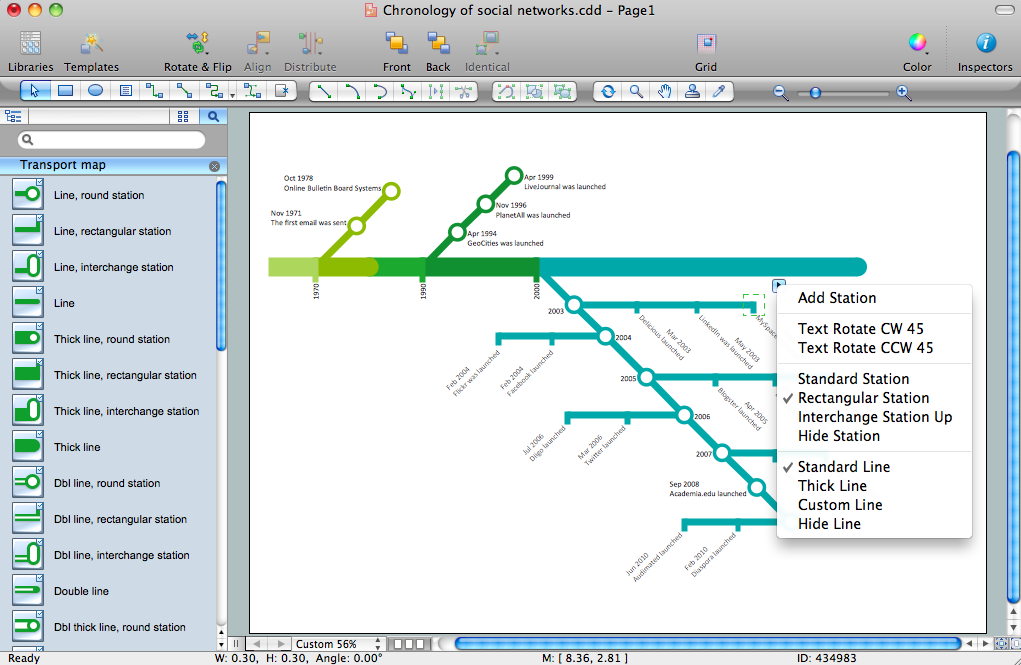Screen dimensions: 1021x665
Task: Open the connector tool options arrow
Action: click(x=232, y=96)
